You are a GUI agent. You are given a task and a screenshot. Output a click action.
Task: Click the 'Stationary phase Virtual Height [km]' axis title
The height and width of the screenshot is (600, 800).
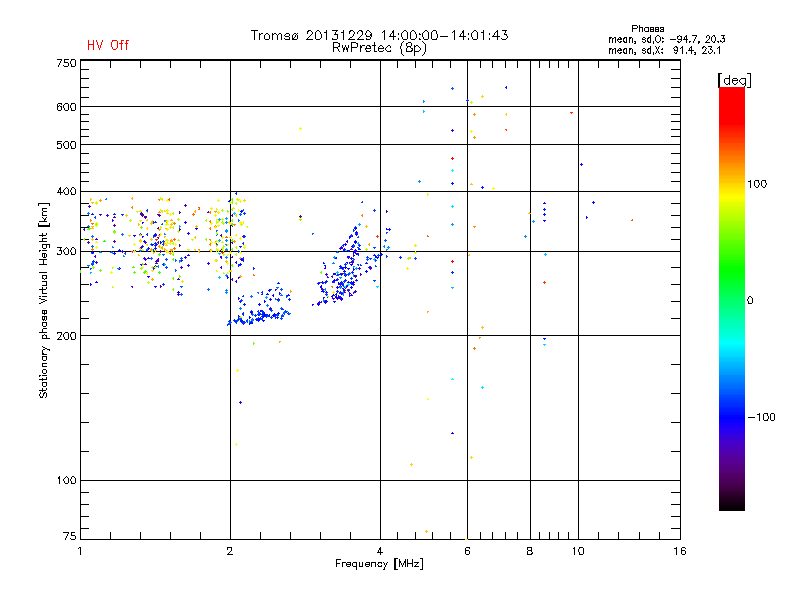pyautogui.click(x=44, y=301)
